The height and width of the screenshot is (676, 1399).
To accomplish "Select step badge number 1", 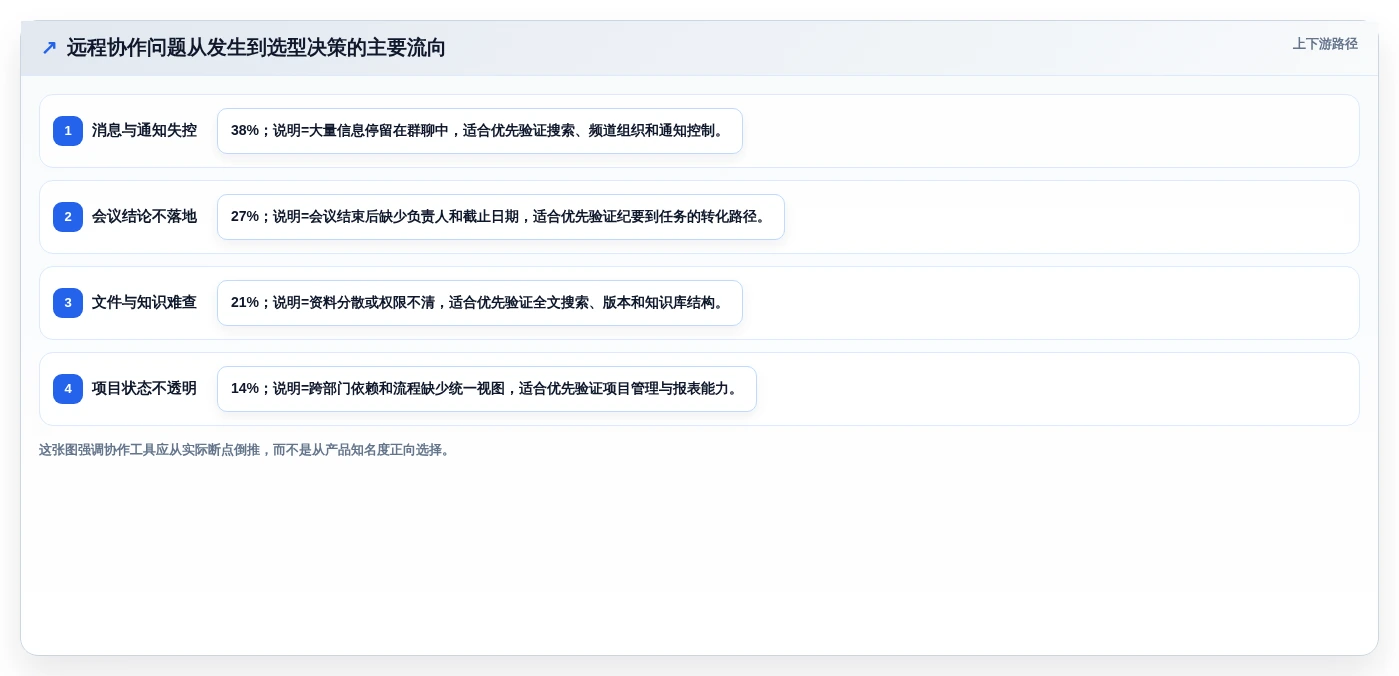I will point(68,131).
